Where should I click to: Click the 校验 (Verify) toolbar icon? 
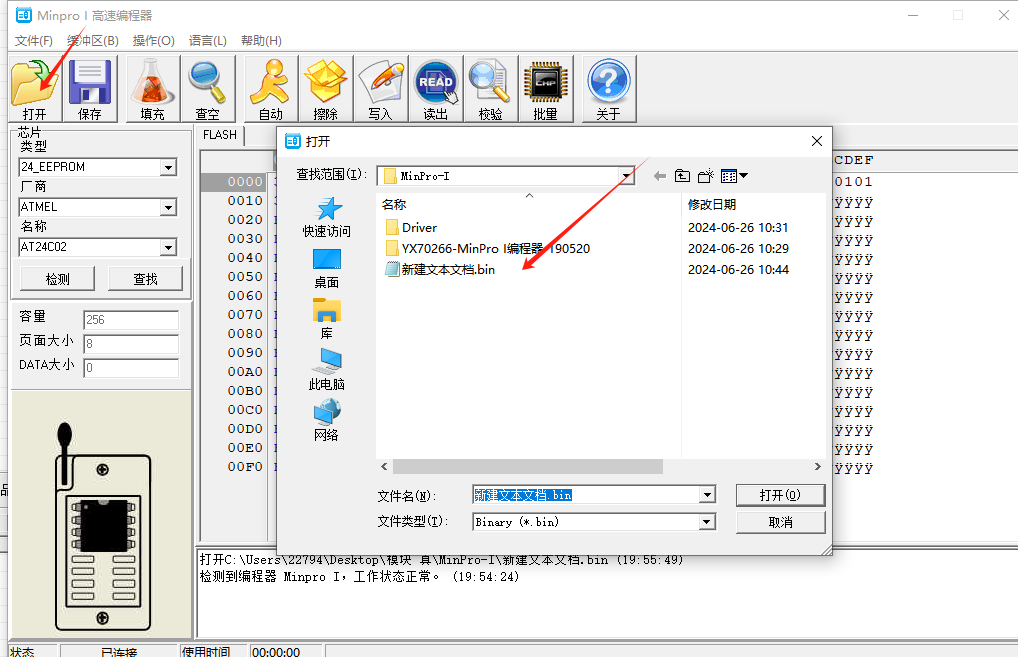pos(490,88)
